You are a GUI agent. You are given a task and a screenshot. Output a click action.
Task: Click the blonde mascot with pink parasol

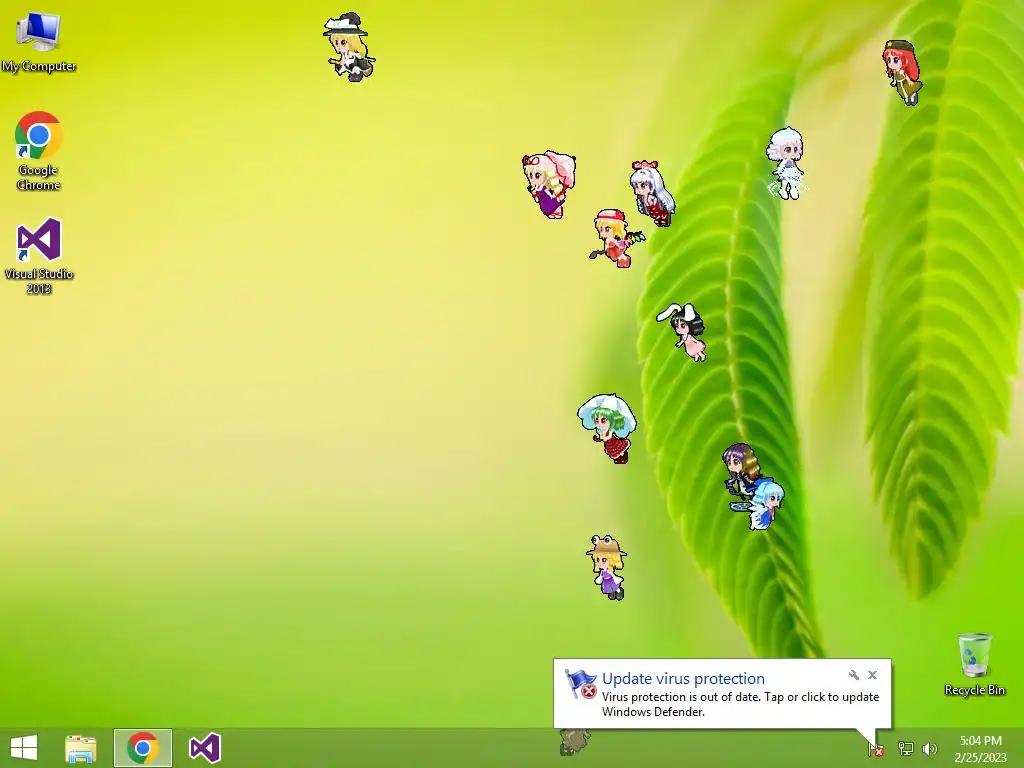549,184
